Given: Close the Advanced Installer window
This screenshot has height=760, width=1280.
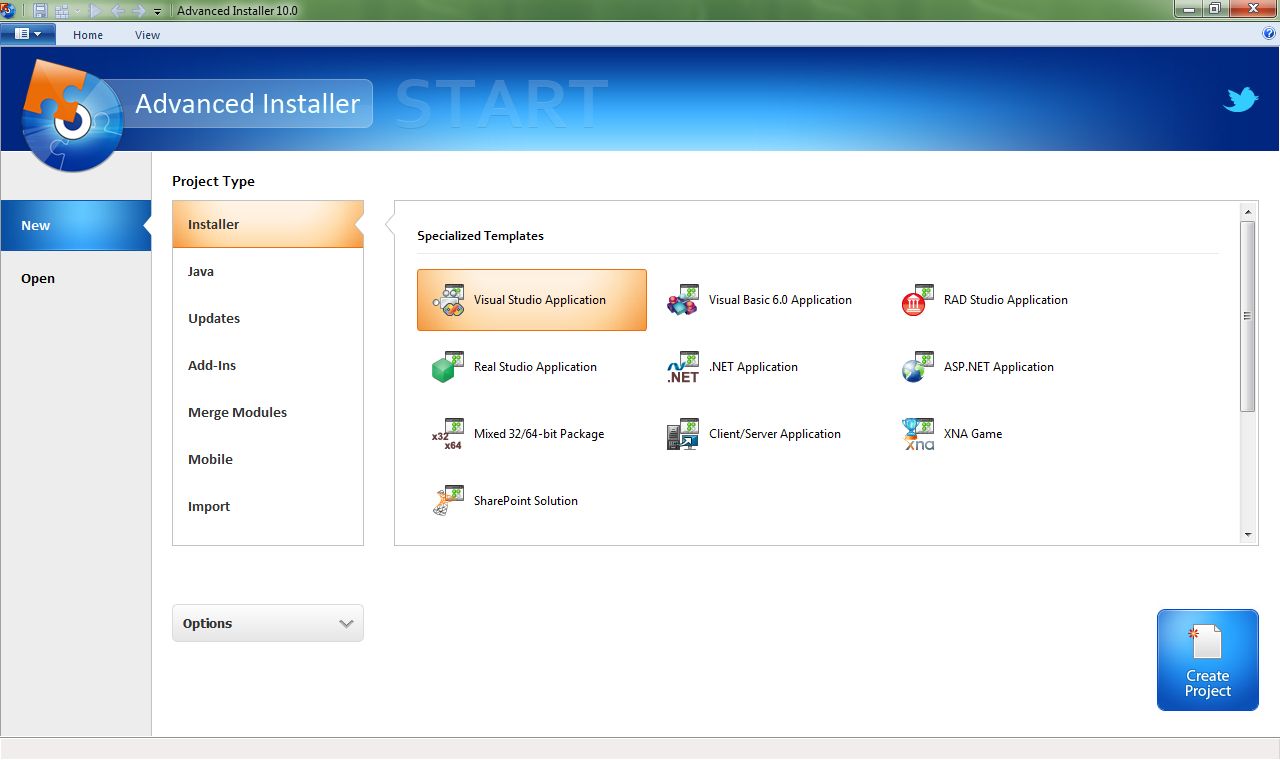Looking at the screenshot, I should click(x=1253, y=9).
